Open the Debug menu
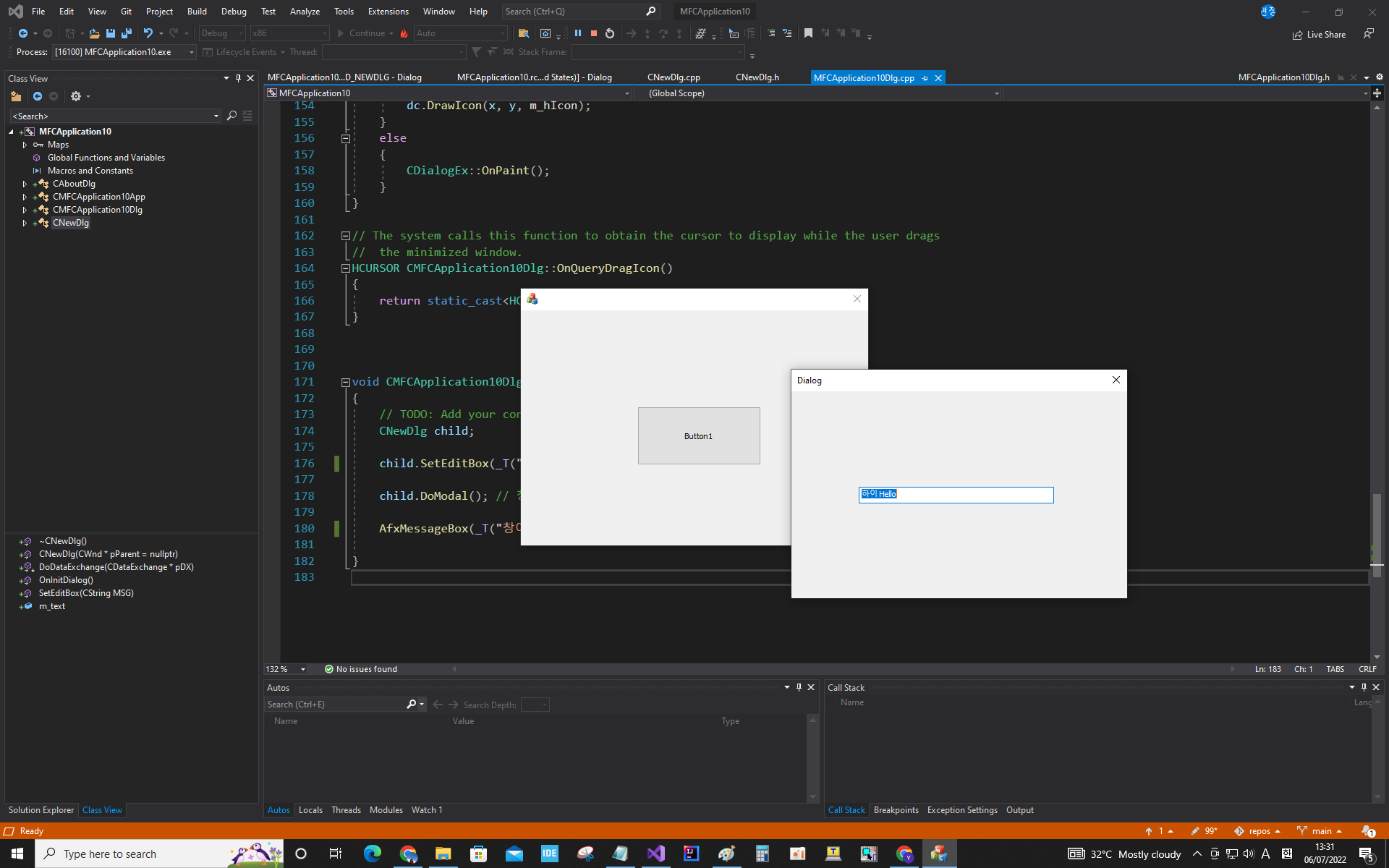 (234, 12)
